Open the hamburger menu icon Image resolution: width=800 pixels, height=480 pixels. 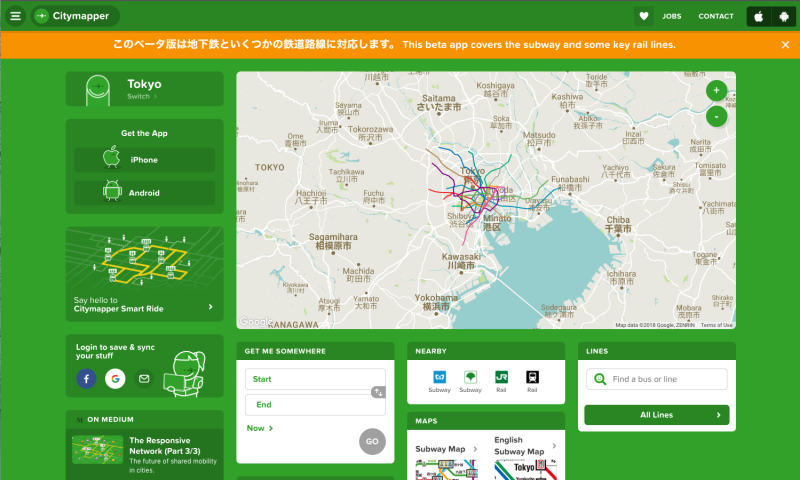(x=15, y=16)
